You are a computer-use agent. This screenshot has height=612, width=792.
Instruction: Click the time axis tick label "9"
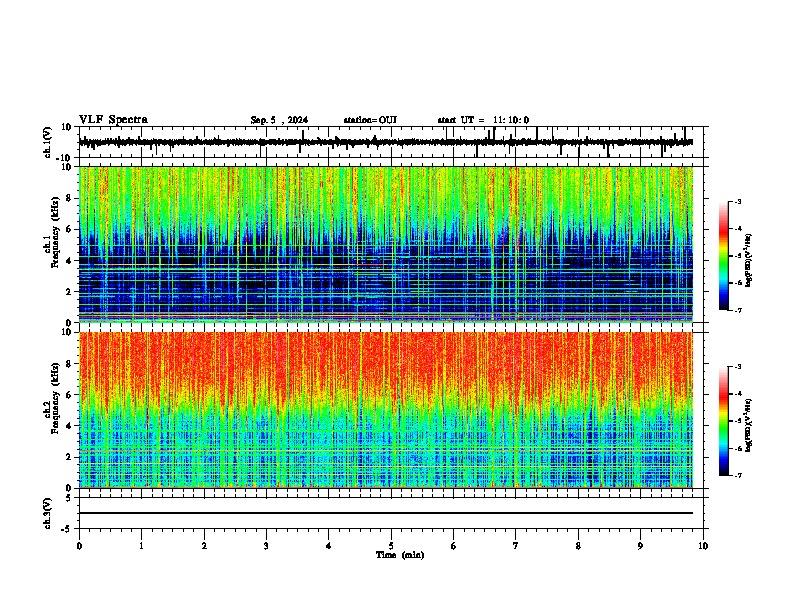640,546
